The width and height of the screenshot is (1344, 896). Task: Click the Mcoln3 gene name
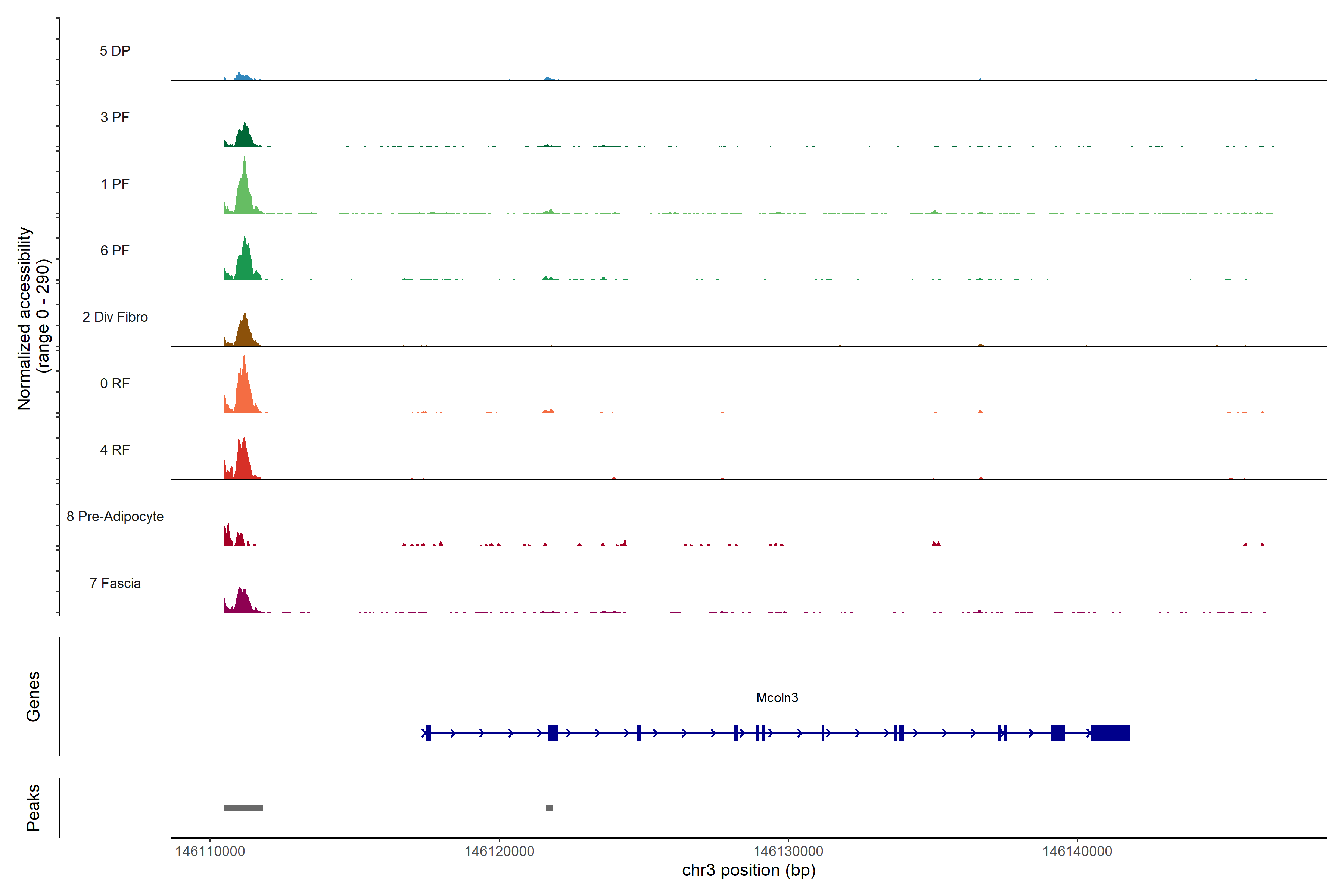[777, 698]
